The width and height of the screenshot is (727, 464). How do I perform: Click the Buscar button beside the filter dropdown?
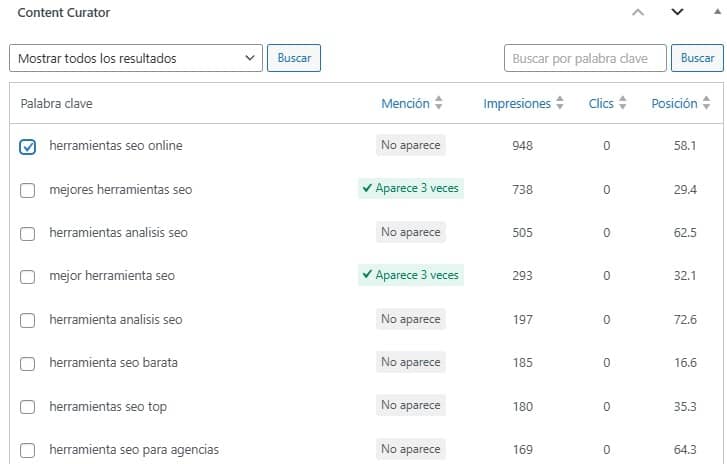[x=294, y=58]
